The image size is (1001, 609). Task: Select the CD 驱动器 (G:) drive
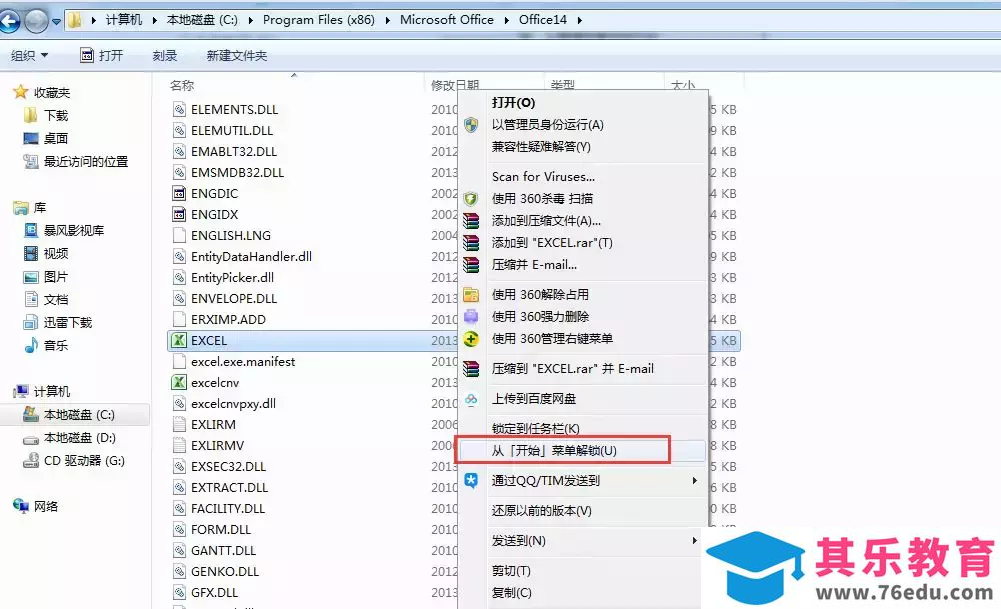[x=84, y=461]
